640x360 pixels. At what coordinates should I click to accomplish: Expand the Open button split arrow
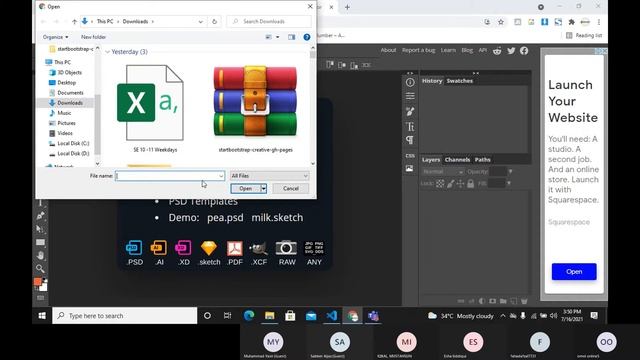coord(264,189)
